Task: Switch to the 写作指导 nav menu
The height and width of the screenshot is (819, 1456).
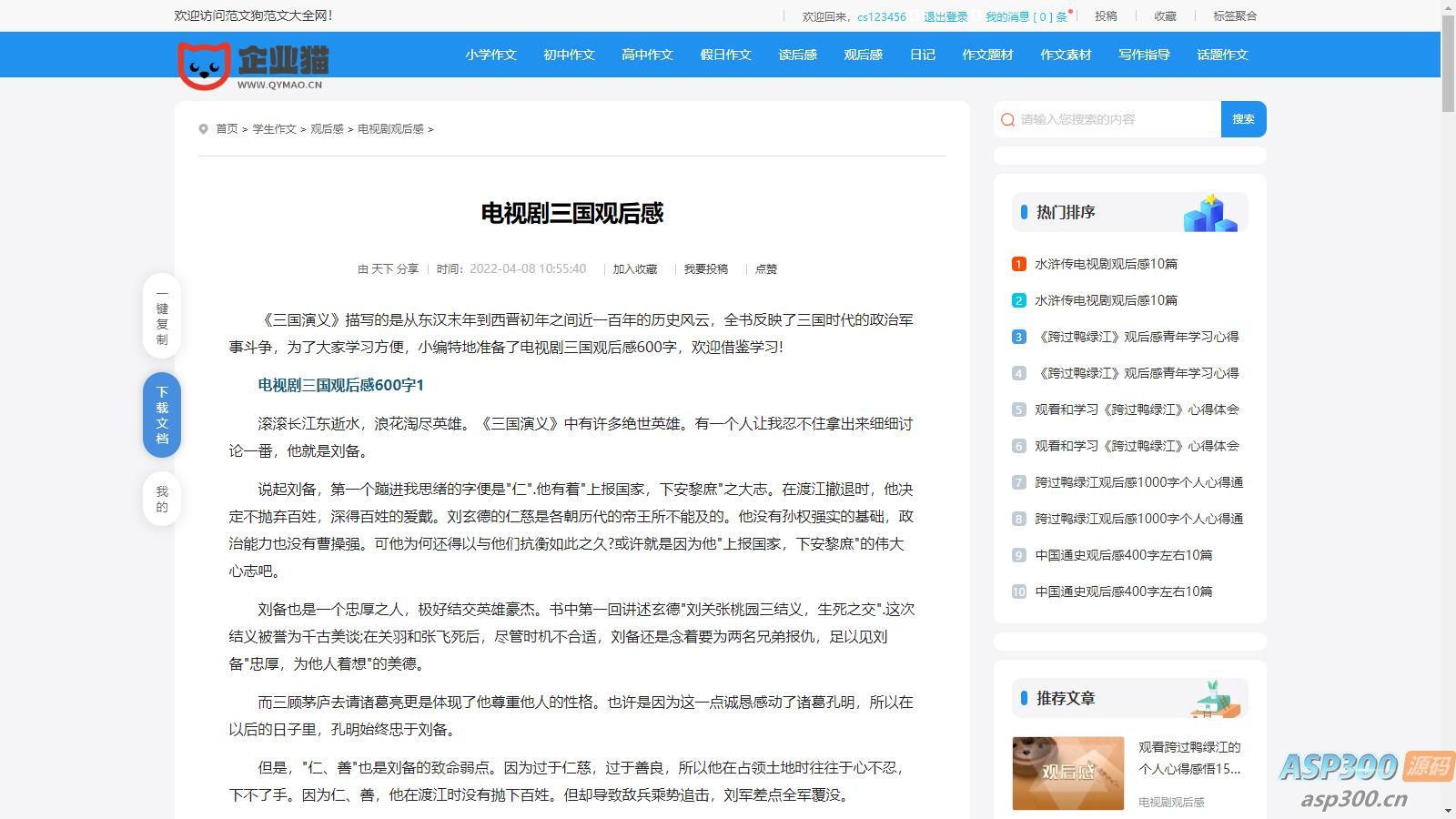Action: coord(1144,55)
